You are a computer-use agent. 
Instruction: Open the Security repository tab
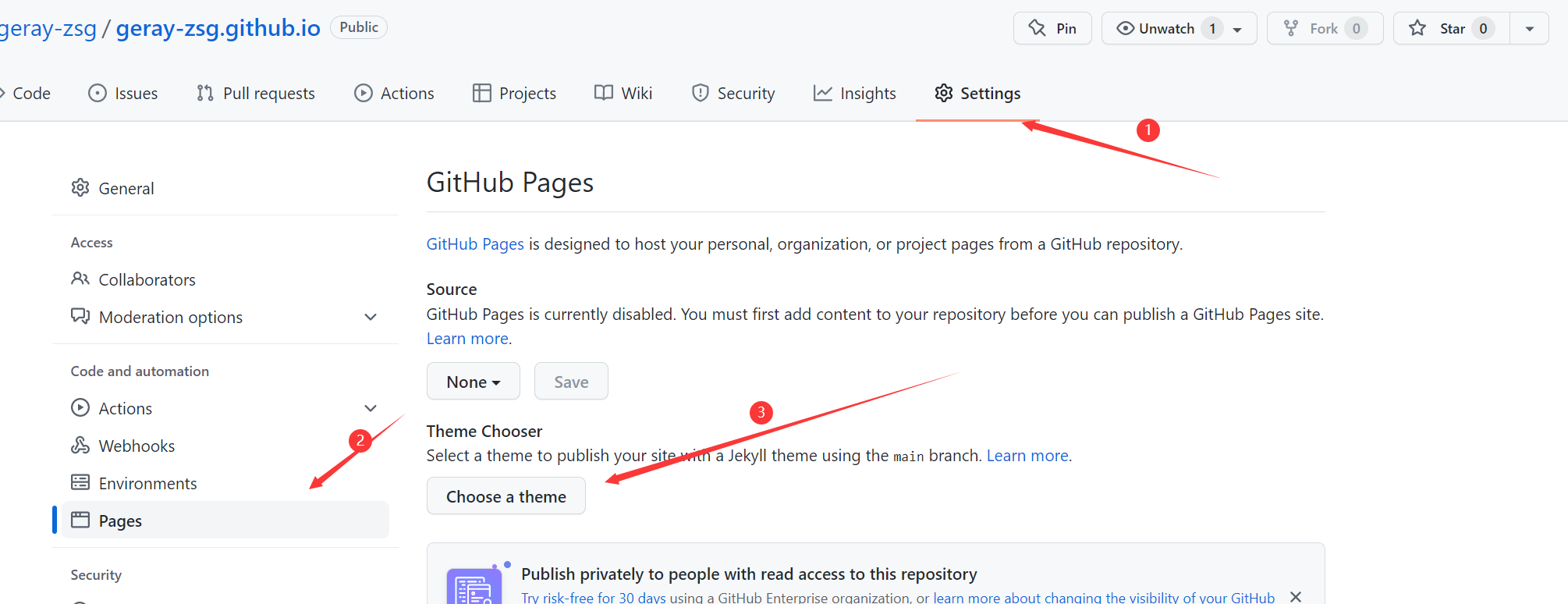click(733, 94)
